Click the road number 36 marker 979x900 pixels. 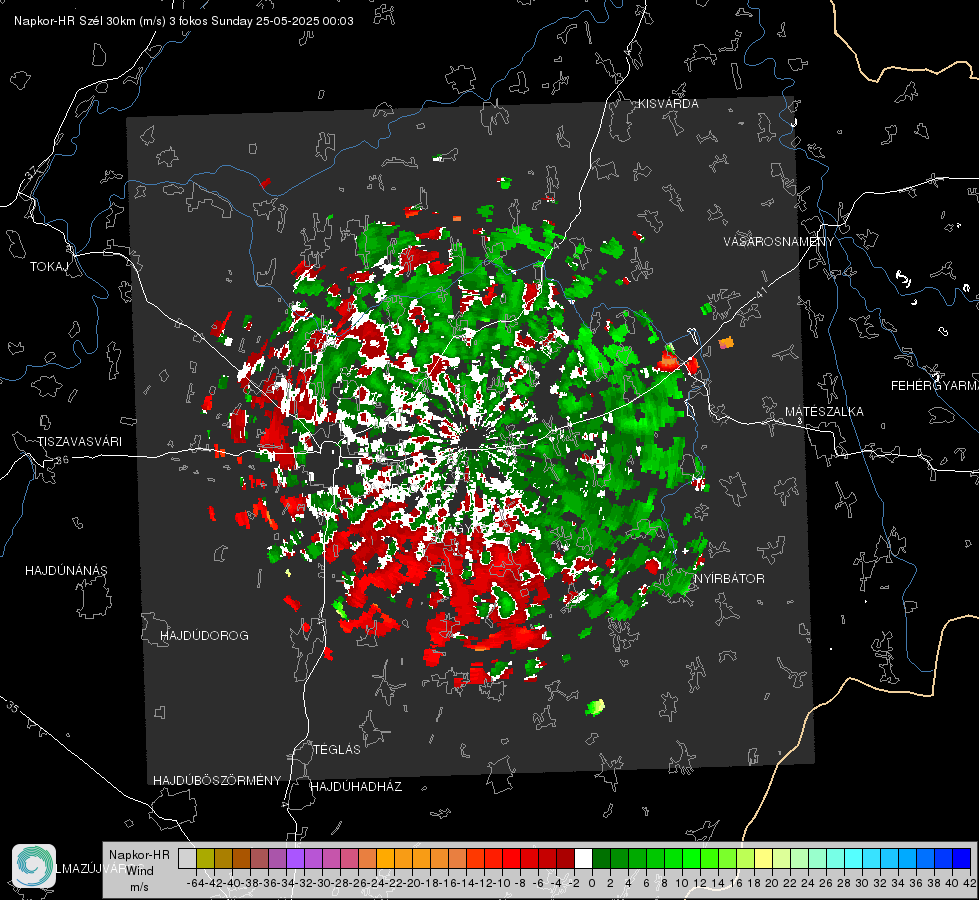(x=62, y=460)
